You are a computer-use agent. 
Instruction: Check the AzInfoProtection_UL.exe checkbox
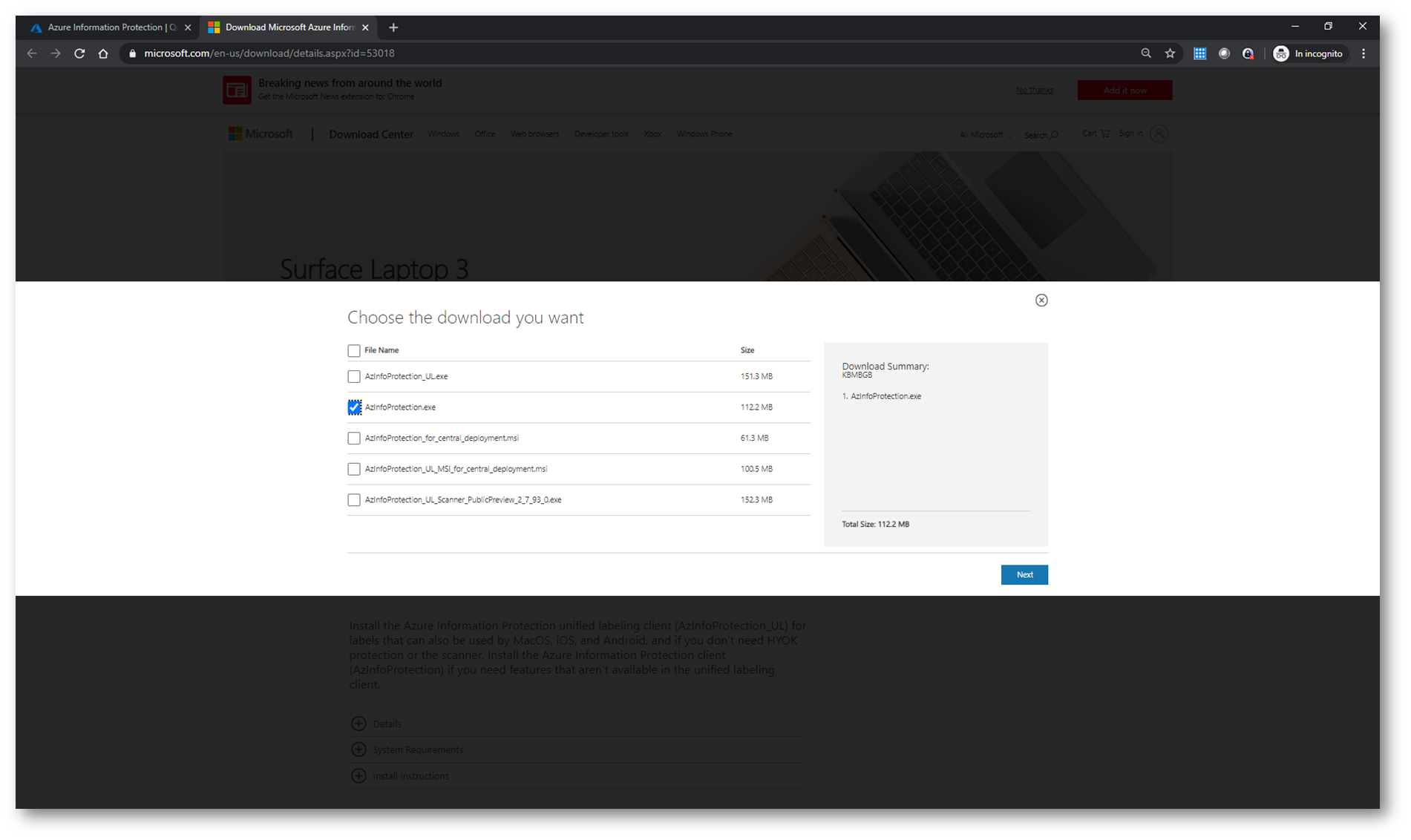[x=354, y=376]
